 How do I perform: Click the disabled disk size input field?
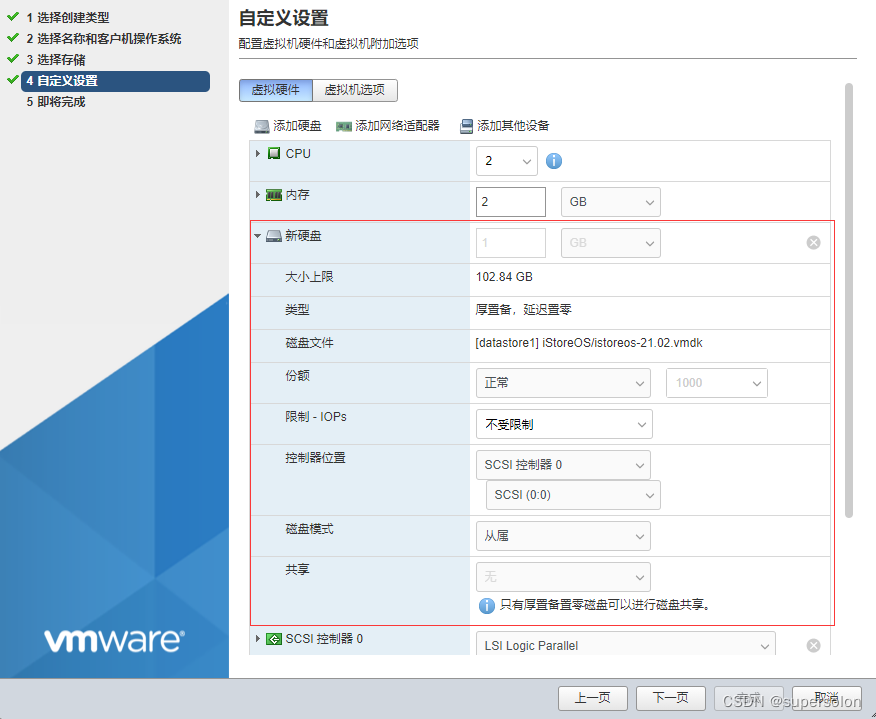(511, 243)
